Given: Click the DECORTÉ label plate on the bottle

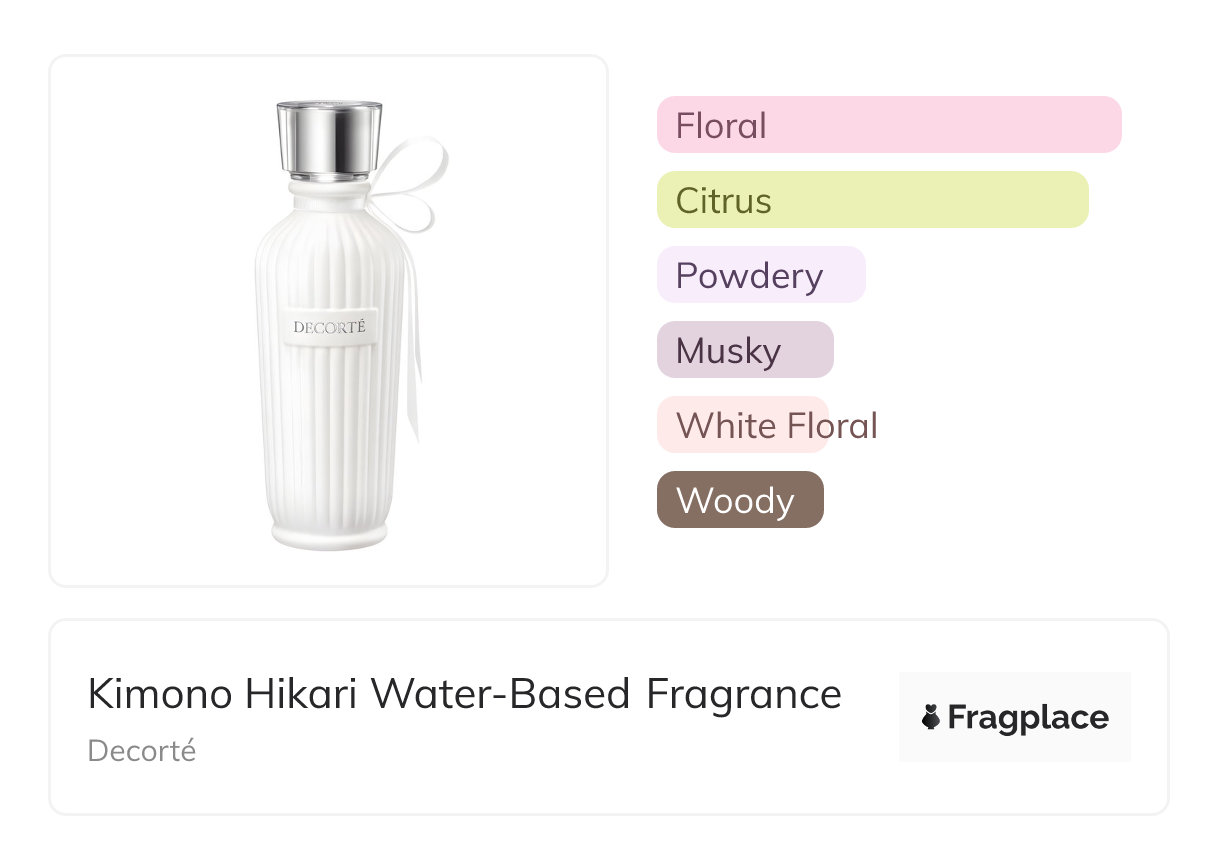Looking at the screenshot, I should tap(330, 327).
